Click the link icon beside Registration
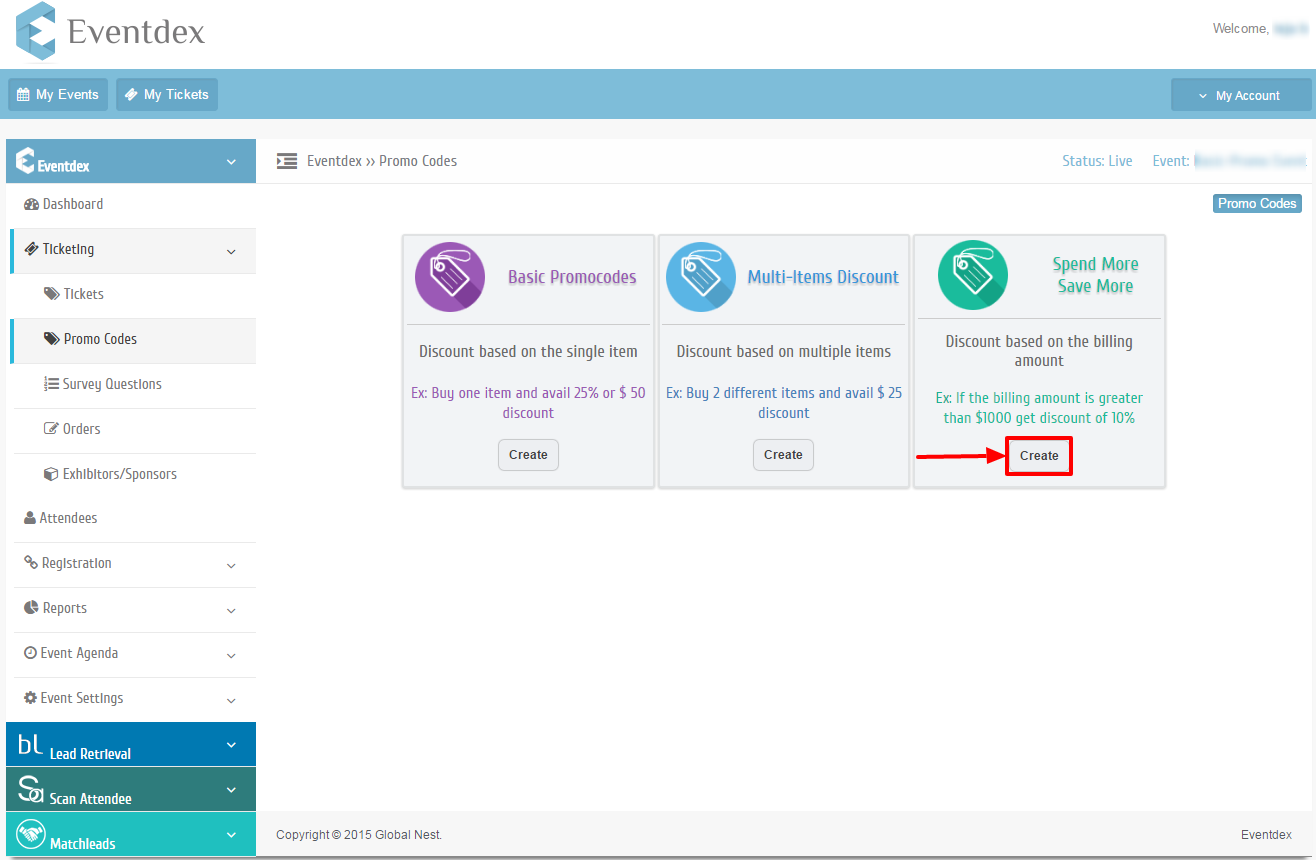The width and height of the screenshot is (1316, 860). pyautogui.click(x=31, y=563)
